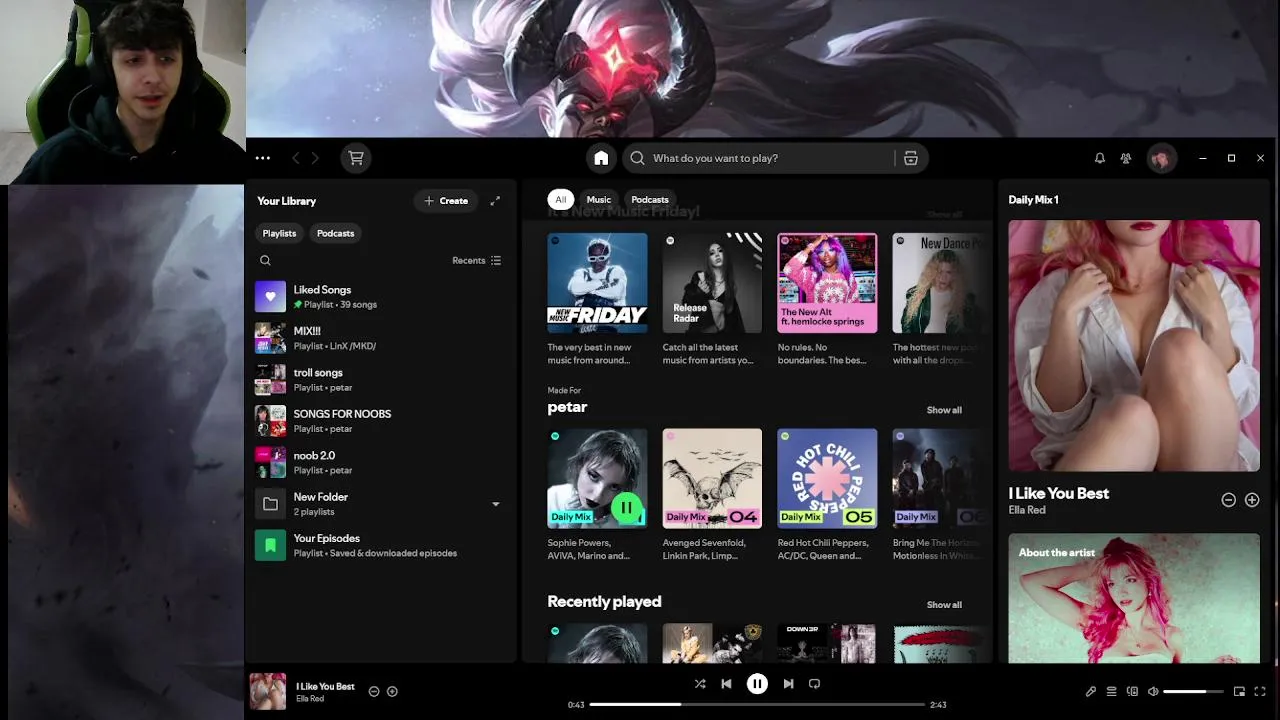
Task: Seek in the song progress bar
Action: point(757,704)
